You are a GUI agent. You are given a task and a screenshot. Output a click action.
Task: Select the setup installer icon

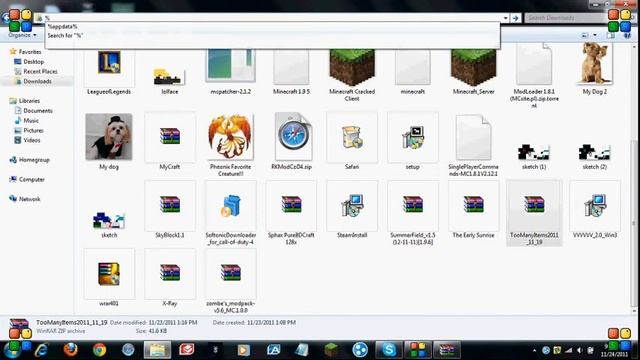click(413, 137)
